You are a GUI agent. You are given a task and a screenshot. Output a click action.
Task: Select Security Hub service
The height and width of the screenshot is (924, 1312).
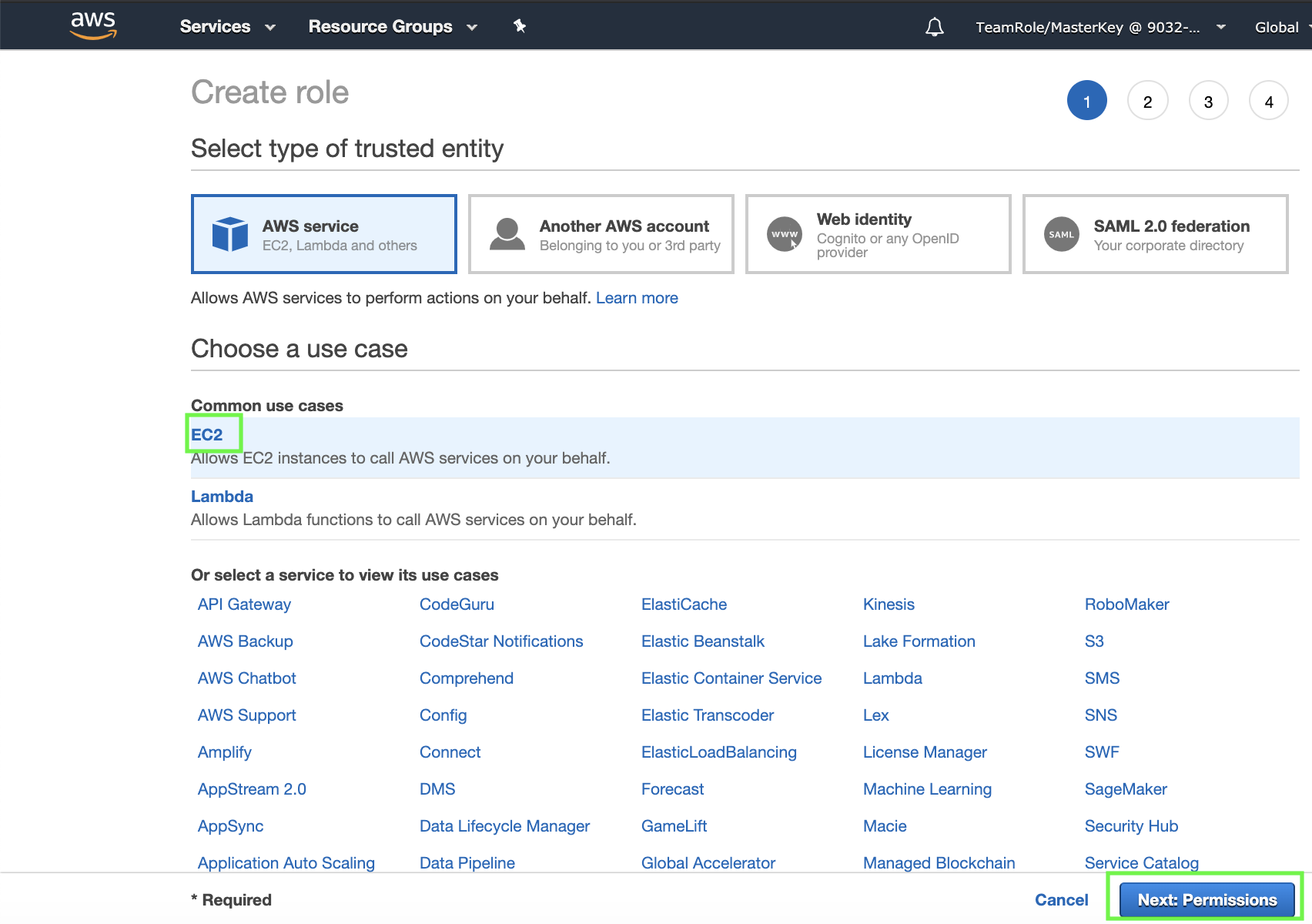[1131, 826]
